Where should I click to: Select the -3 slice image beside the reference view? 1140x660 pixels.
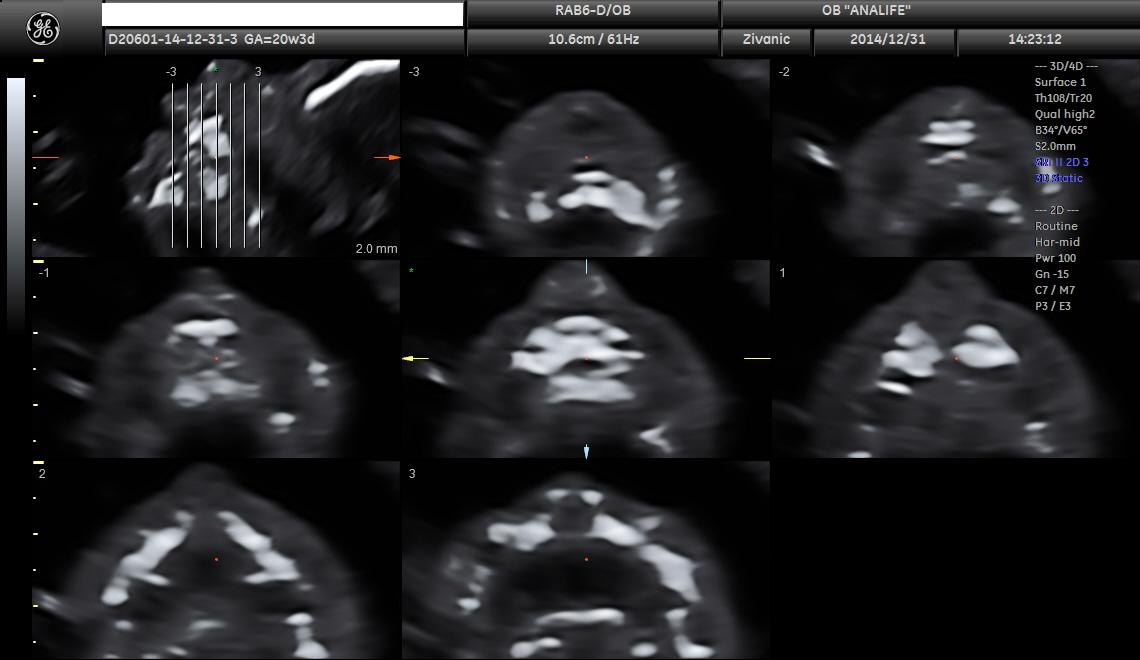point(585,158)
